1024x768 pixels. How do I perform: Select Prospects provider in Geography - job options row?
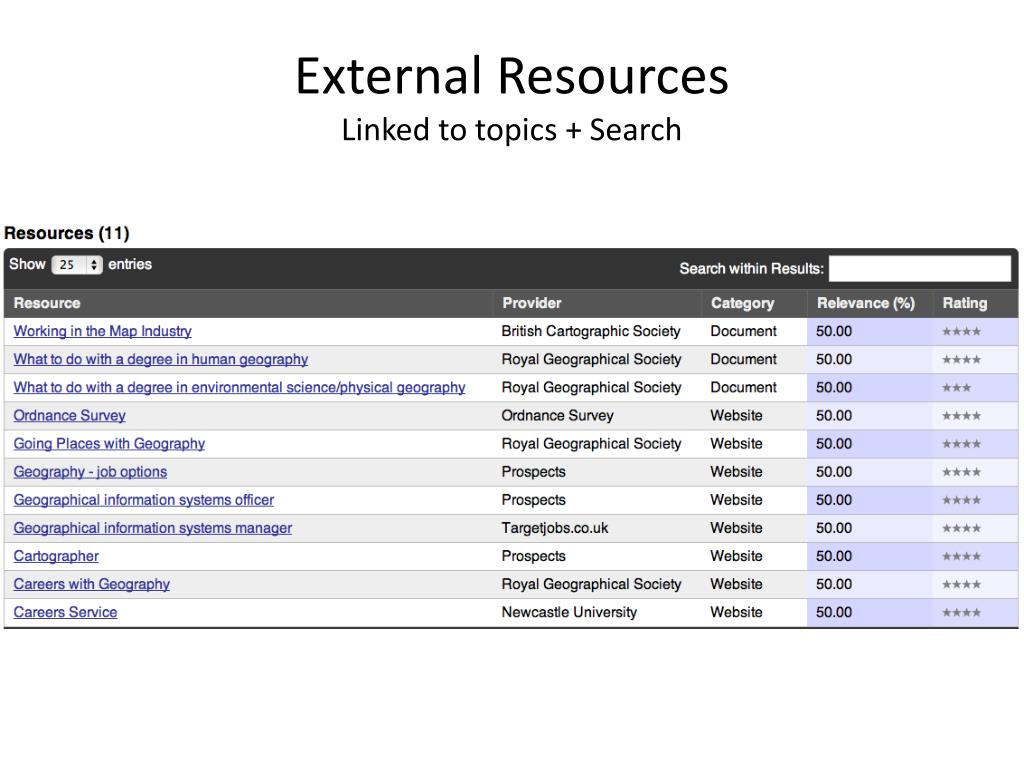534,472
